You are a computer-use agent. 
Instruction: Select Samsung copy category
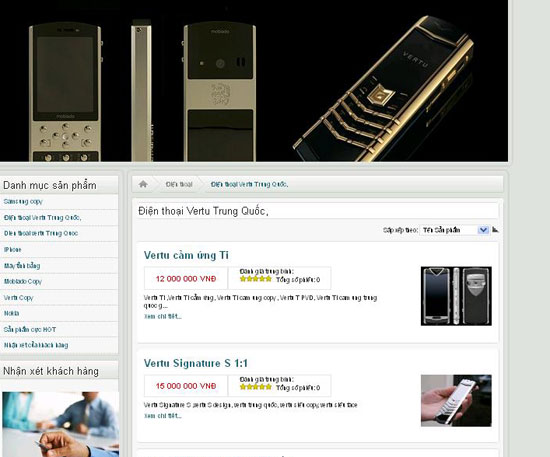[x=23, y=201]
